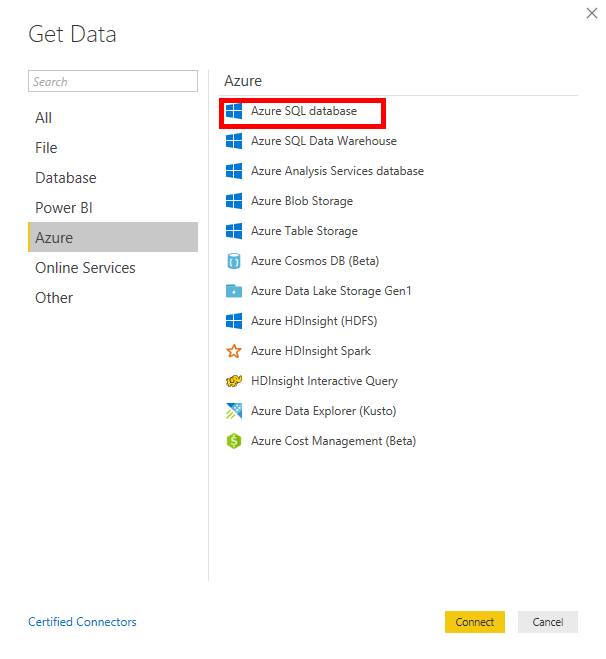This screenshot has height=659, width=606.
Task: Click the Azure Data Lake Storage folder icon
Action: [234, 291]
